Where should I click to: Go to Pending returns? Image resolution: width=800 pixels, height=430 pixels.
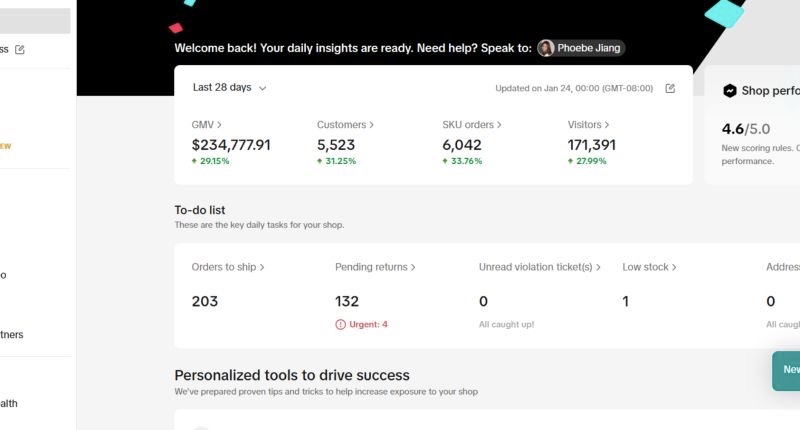[374, 267]
